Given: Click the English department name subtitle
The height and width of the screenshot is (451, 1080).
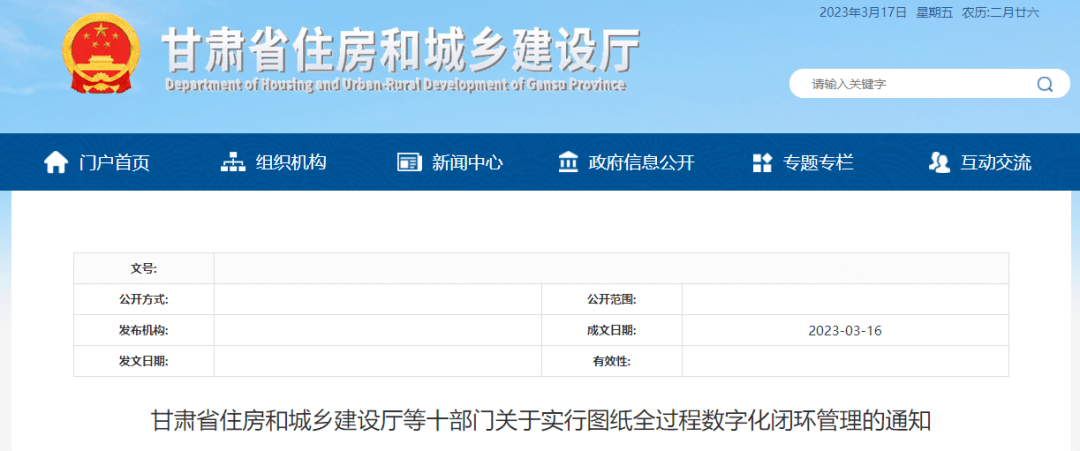Looking at the screenshot, I should 395,85.
